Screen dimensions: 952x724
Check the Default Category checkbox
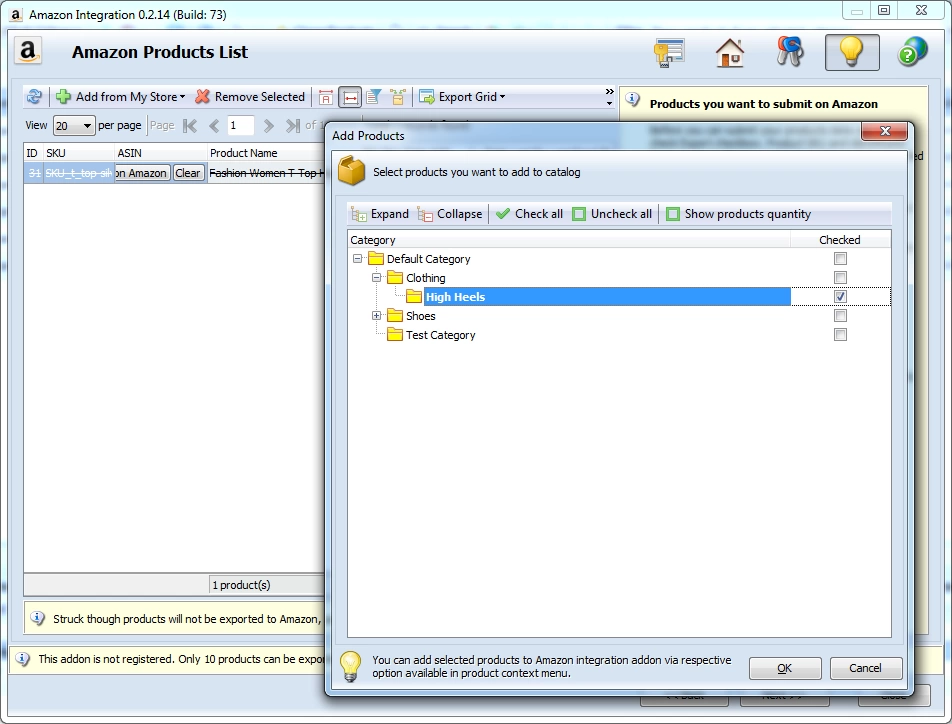[x=840, y=259]
